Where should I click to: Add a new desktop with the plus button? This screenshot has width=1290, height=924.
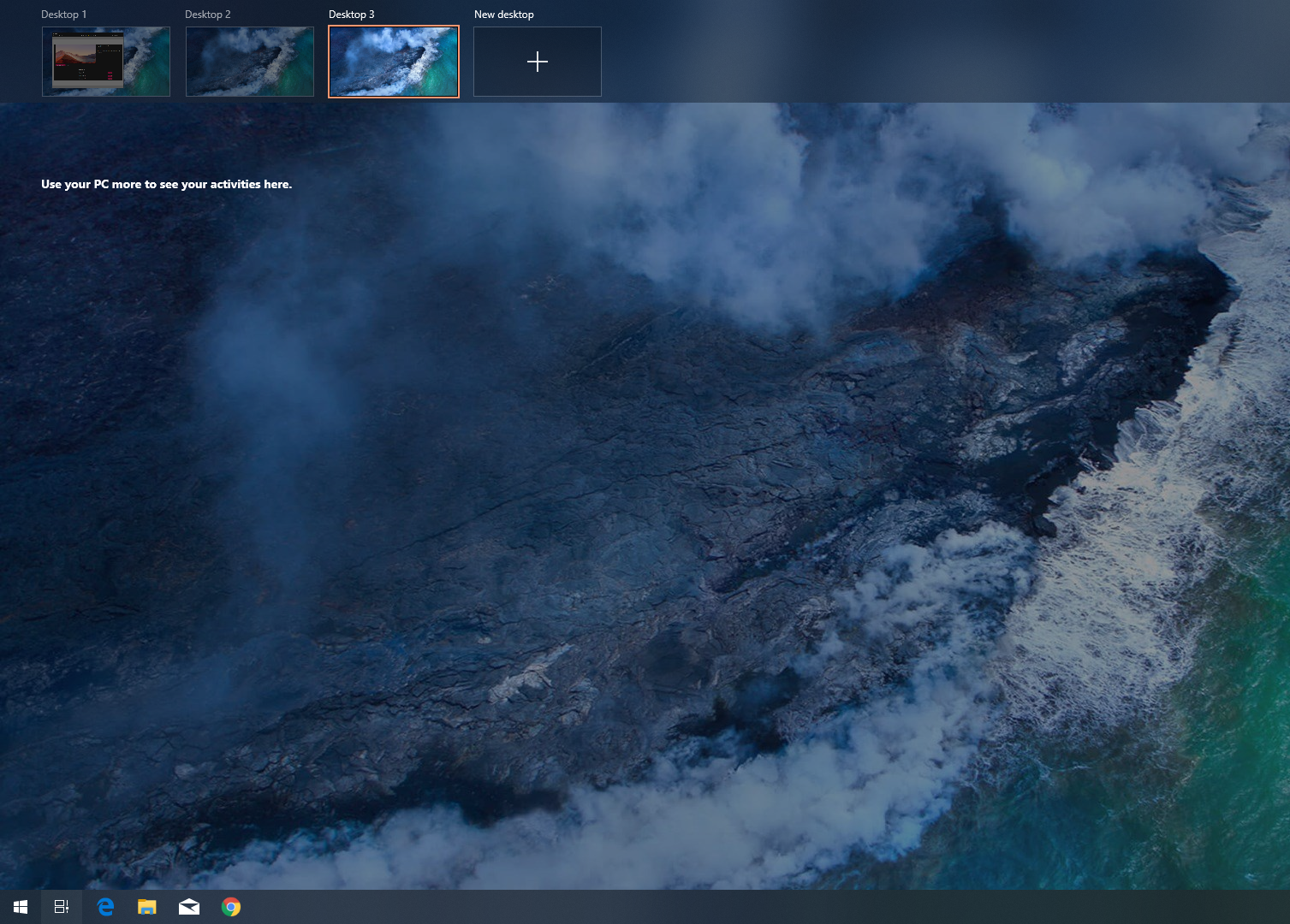538,62
